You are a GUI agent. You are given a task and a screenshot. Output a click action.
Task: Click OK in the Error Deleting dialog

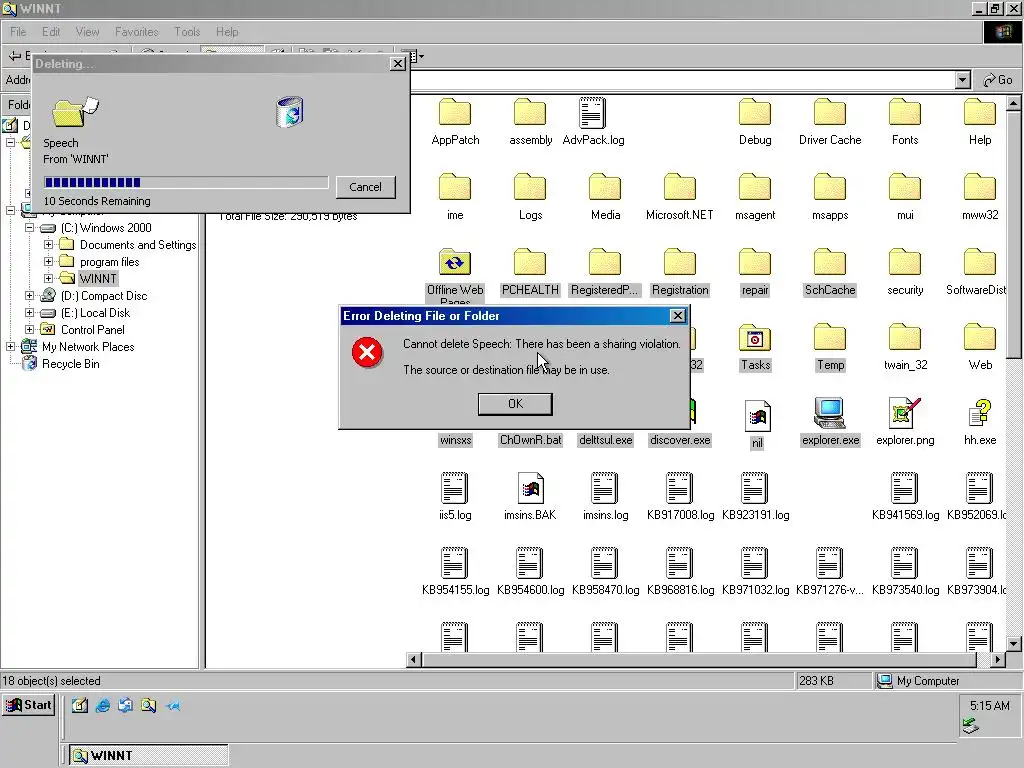(515, 404)
